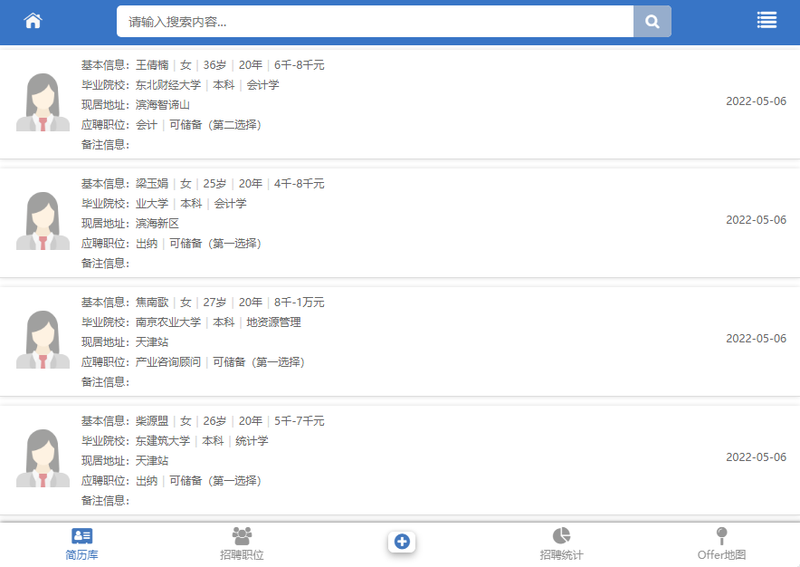The width and height of the screenshot is (800, 567).
Task: Click salary text 4千-8千元
Action: (299, 184)
